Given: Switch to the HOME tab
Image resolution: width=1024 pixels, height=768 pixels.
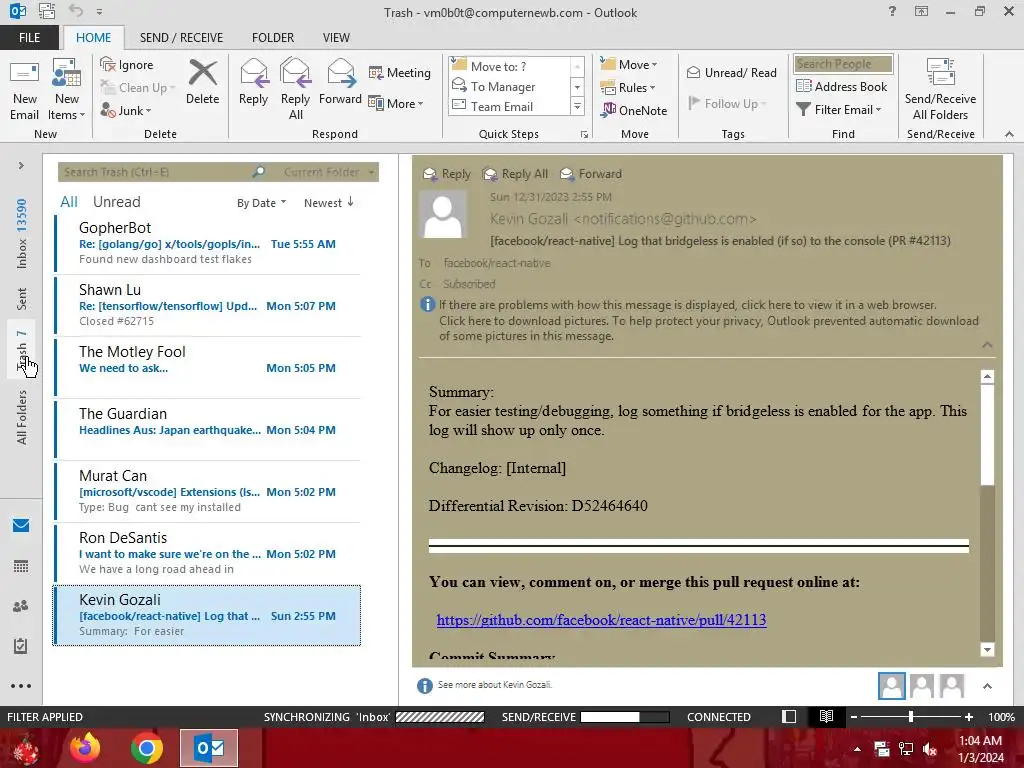Looking at the screenshot, I should 93,38.
